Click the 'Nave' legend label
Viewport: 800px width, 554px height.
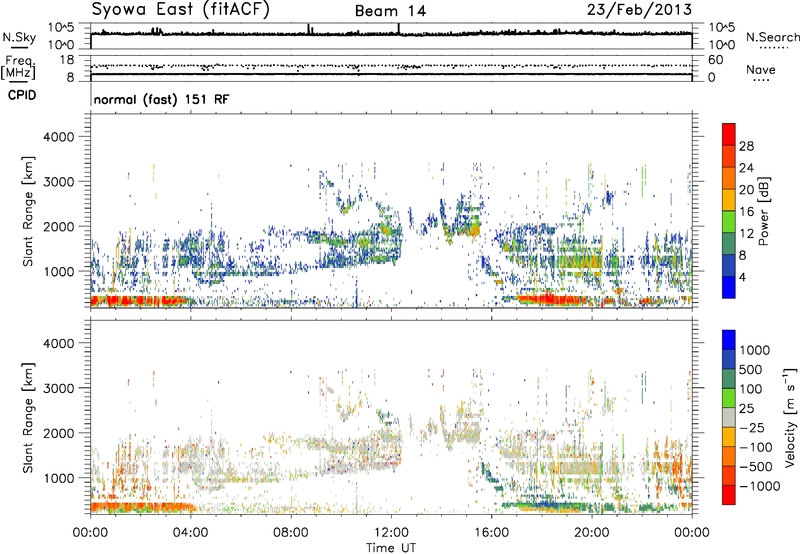760,69
